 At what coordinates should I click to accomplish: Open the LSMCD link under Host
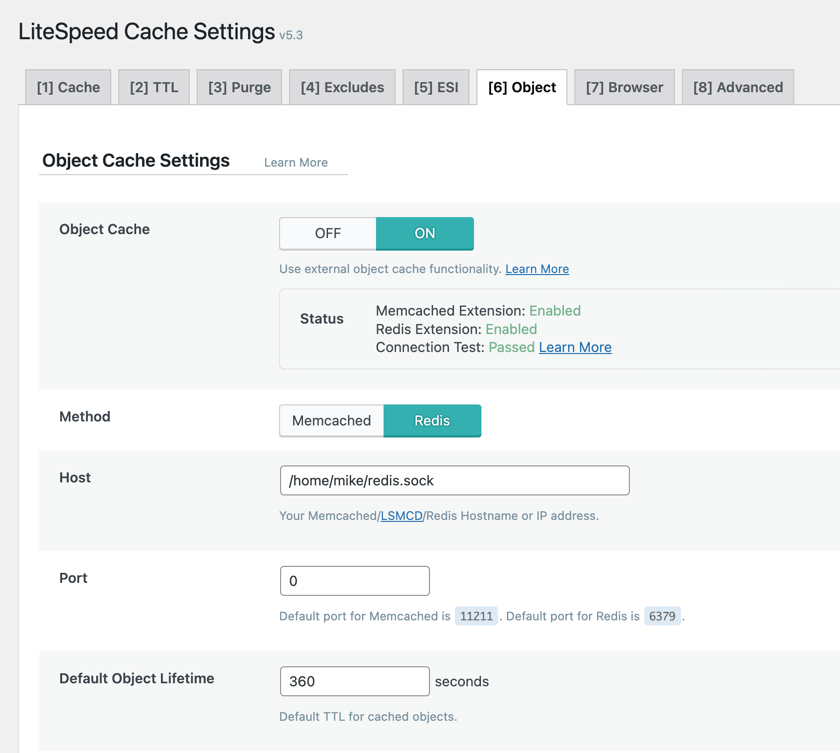tap(402, 516)
